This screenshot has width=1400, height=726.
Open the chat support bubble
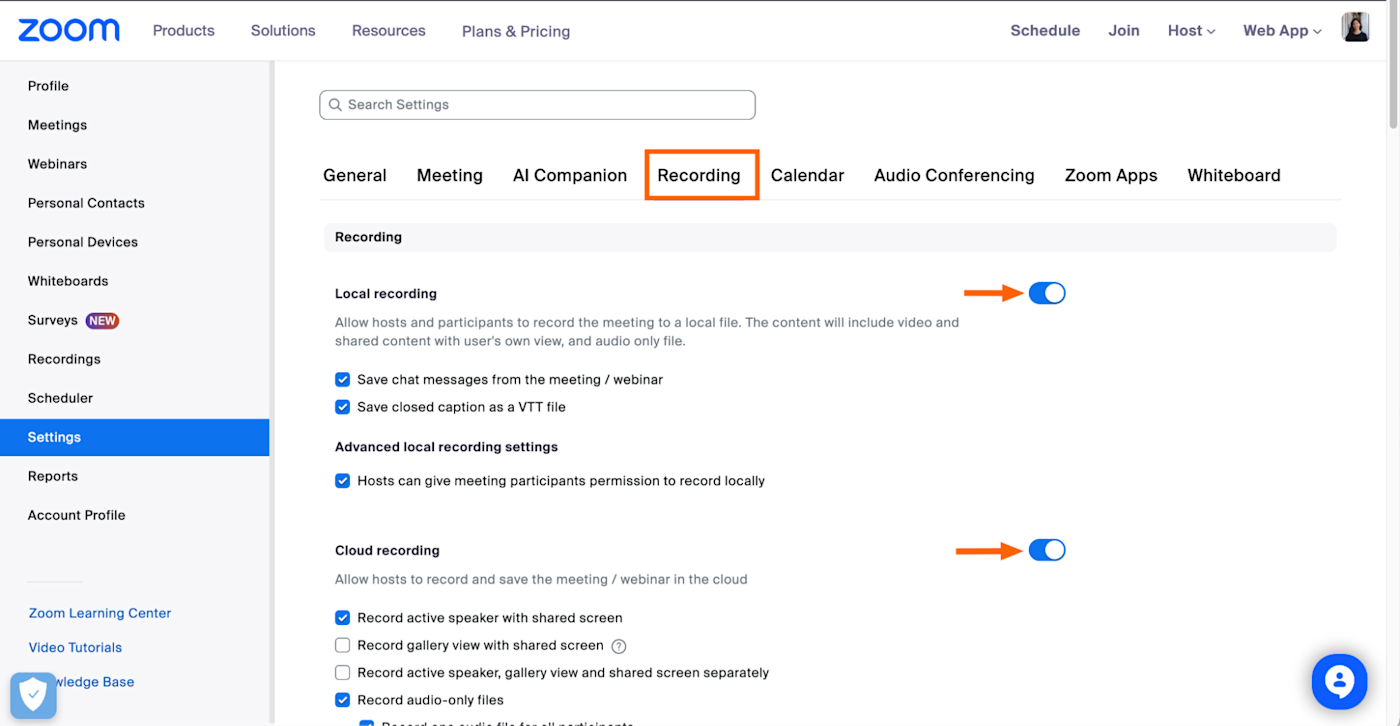click(1338, 681)
